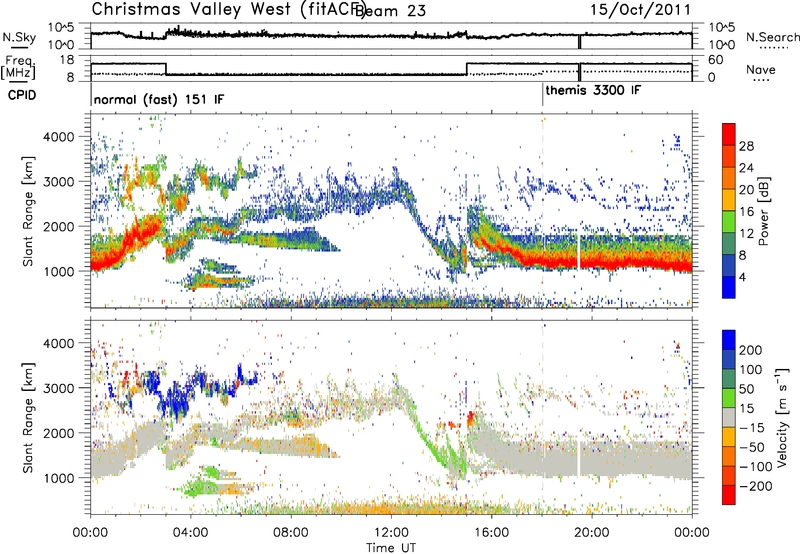Image resolution: width=800 pixels, height=554 pixels.
Task: Click the 'Beam 23' label
Action: click(390, 10)
